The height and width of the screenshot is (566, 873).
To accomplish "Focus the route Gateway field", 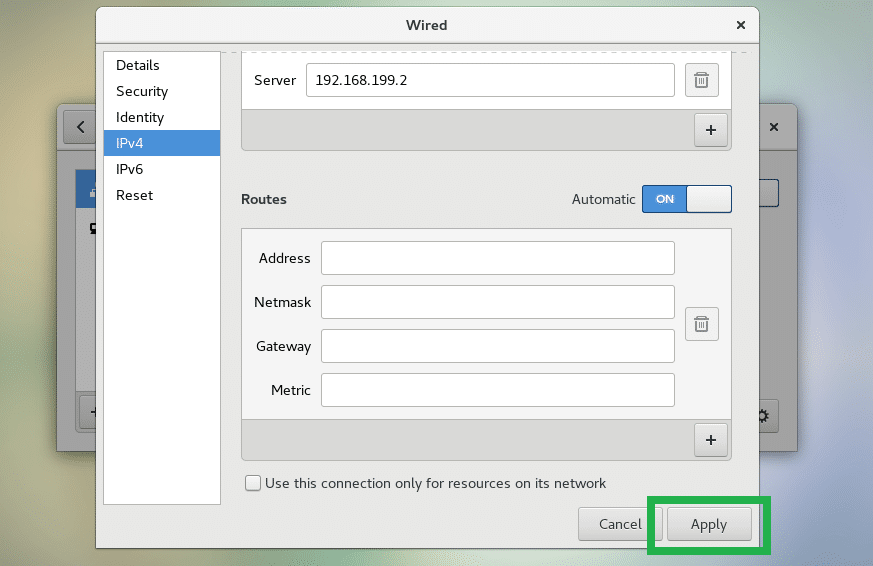I will tap(497, 346).
